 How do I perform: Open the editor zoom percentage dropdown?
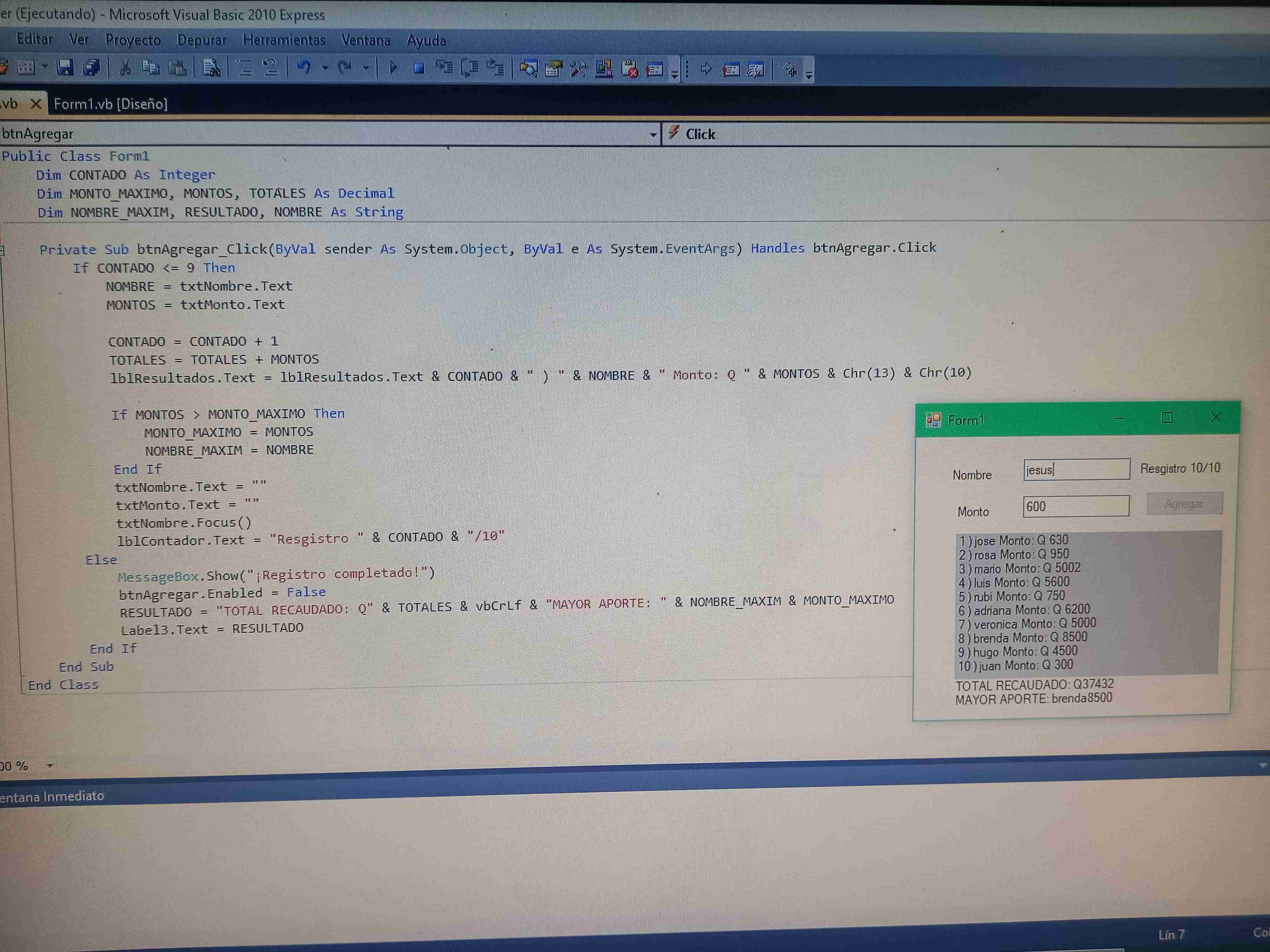pos(50,765)
